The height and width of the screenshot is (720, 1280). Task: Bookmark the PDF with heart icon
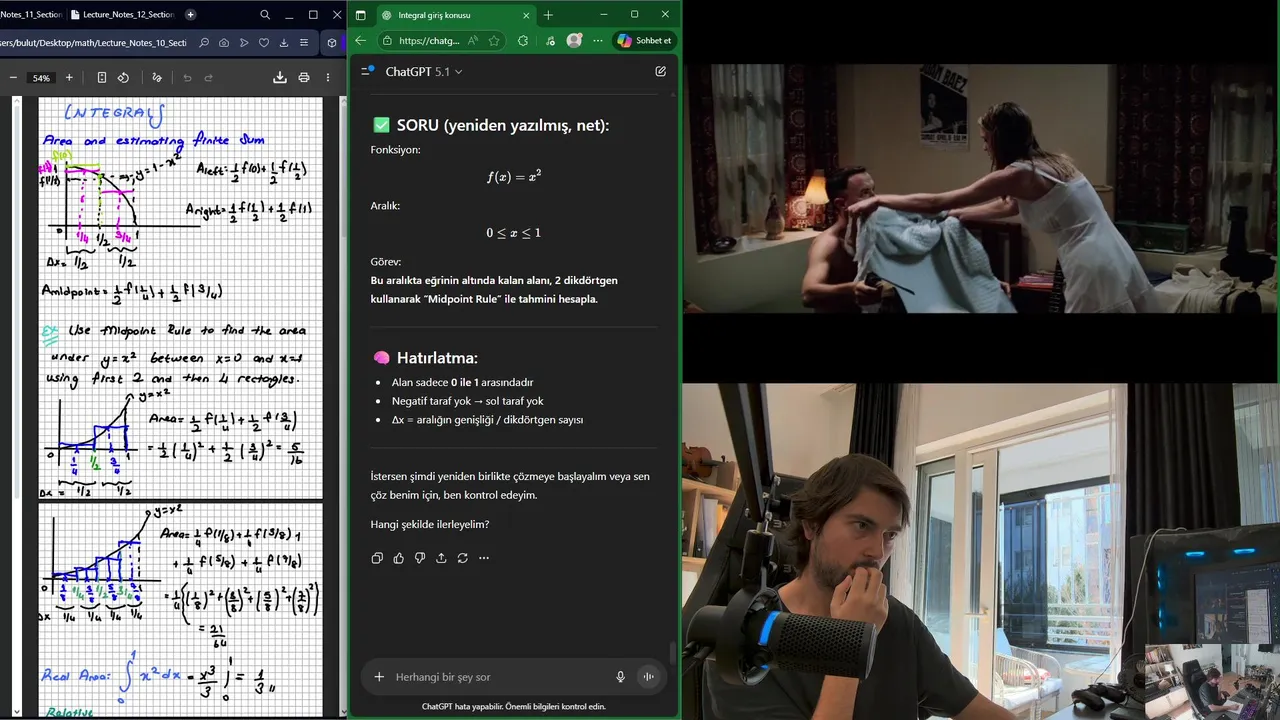point(264,43)
